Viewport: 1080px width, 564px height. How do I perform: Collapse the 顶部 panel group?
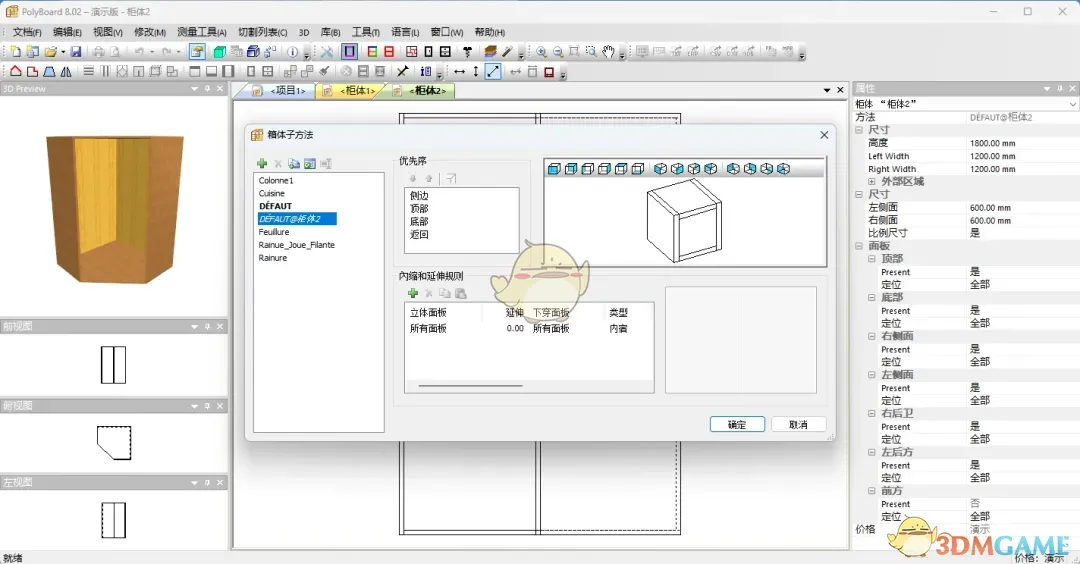pos(871,259)
